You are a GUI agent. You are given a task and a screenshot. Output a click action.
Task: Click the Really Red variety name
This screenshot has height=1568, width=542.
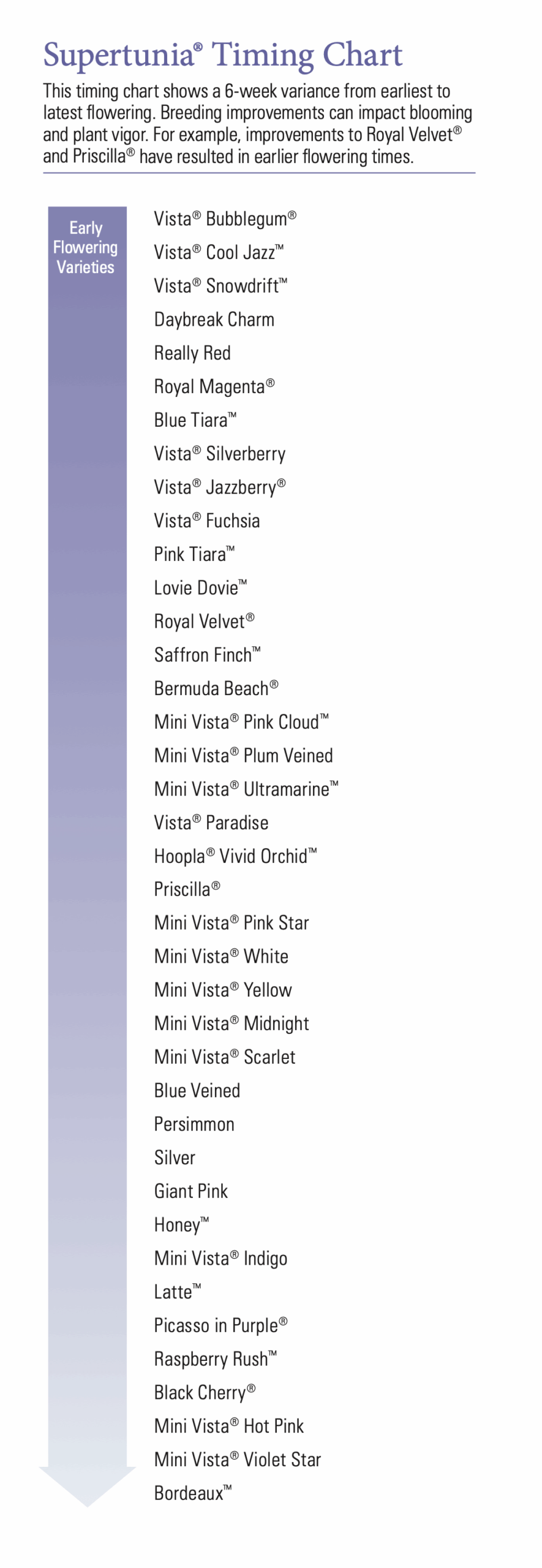point(192,353)
